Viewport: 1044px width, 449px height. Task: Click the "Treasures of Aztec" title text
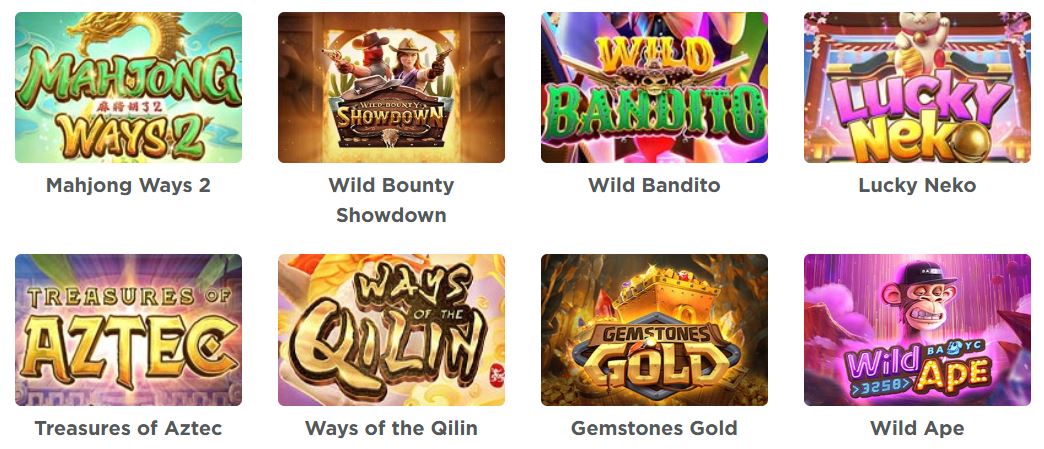pyautogui.click(x=129, y=428)
